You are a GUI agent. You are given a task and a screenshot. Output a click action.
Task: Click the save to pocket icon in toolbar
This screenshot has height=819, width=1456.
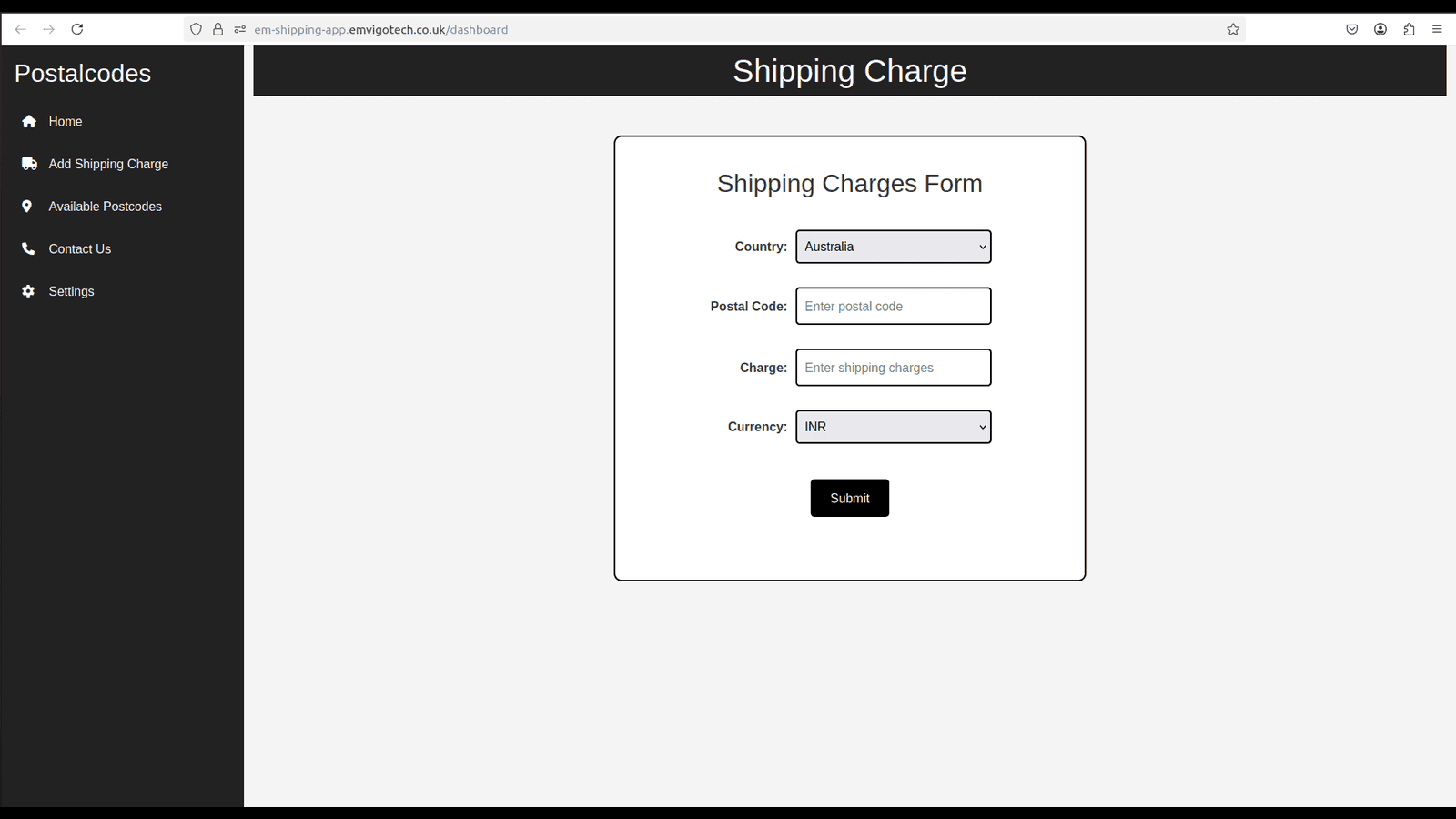pos(1351,28)
